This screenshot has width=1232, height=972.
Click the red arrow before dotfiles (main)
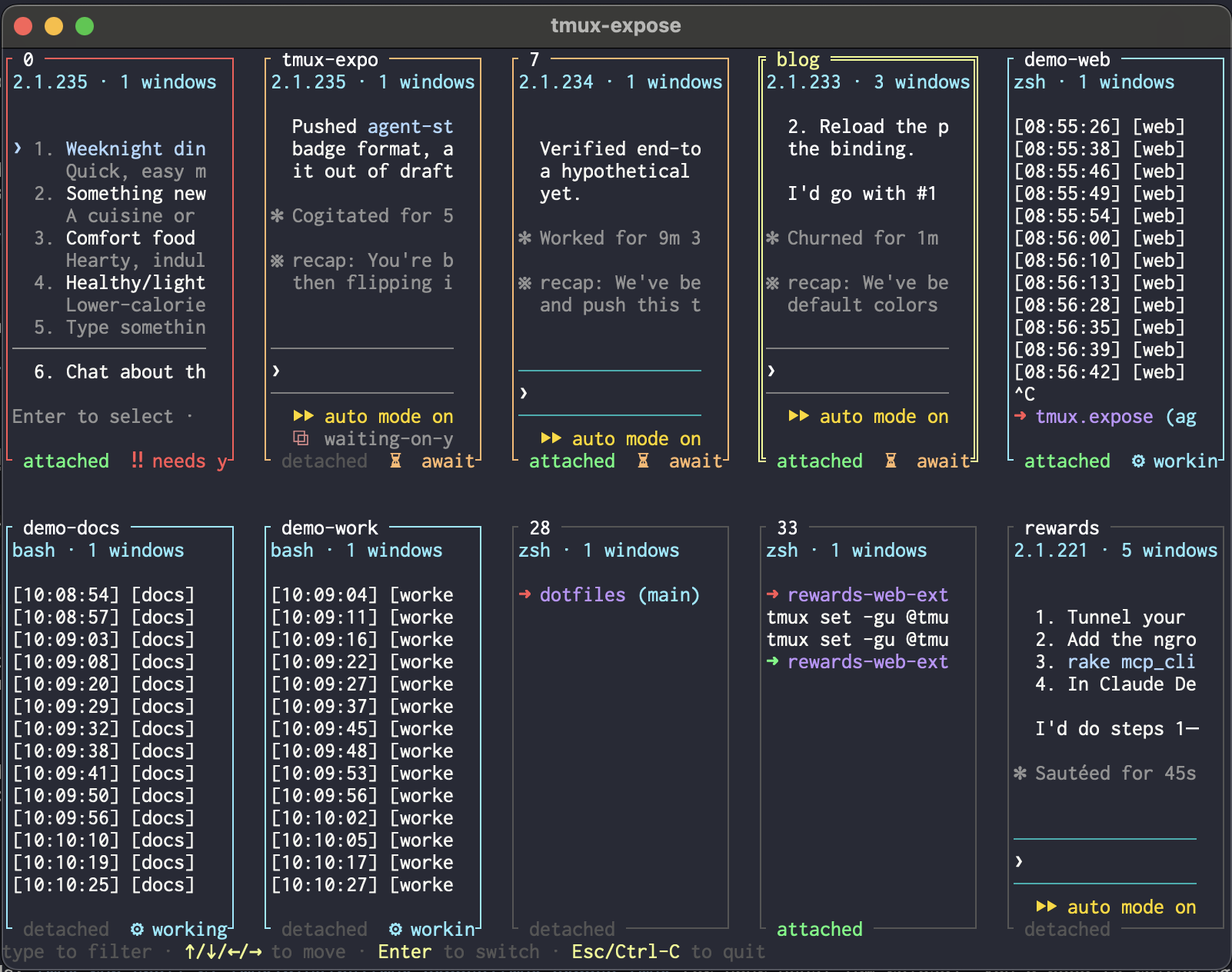524,594
